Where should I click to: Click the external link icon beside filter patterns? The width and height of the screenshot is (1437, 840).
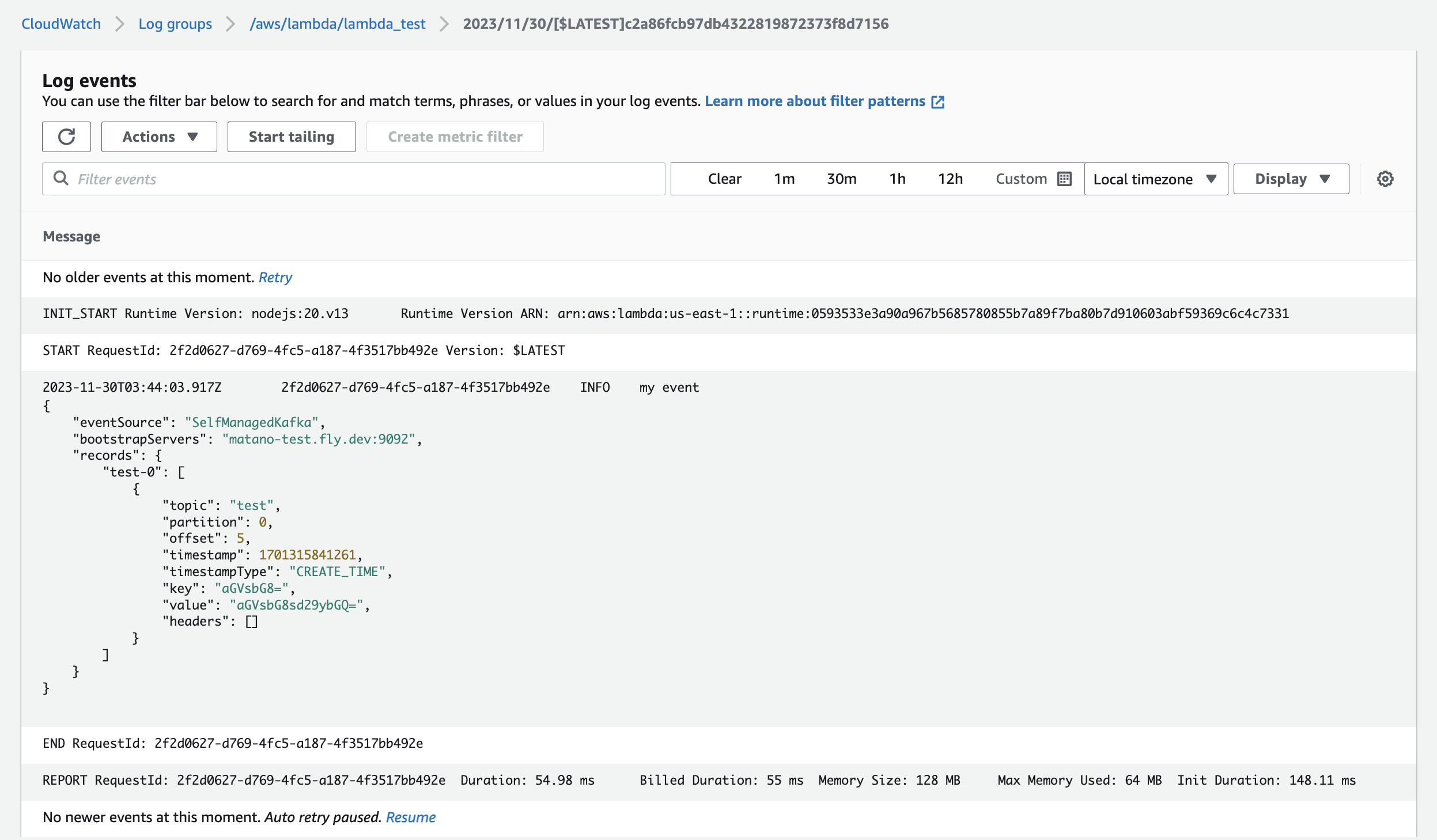click(938, 102)
